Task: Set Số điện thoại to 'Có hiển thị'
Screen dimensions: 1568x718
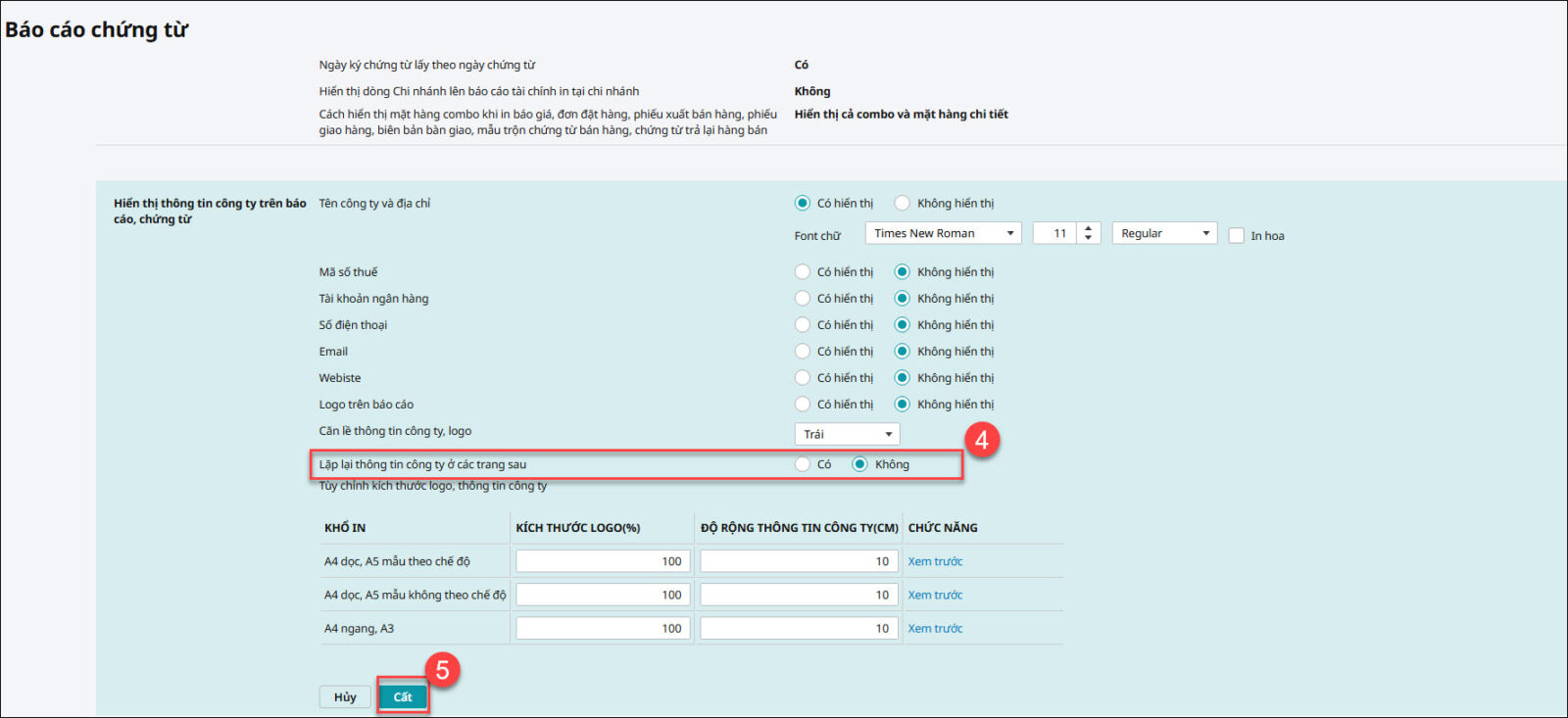Action: [x=803, y=324]
